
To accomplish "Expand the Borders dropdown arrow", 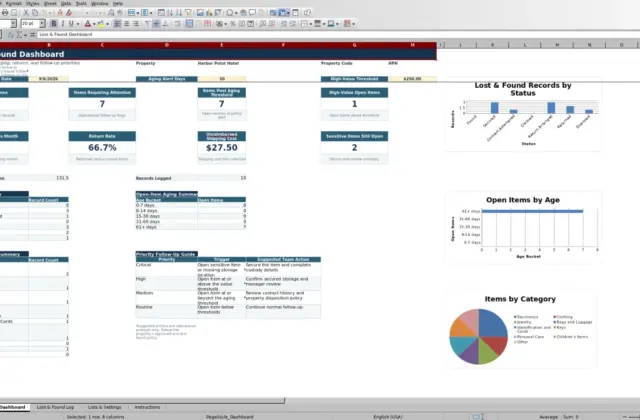I will pos(309,24).
